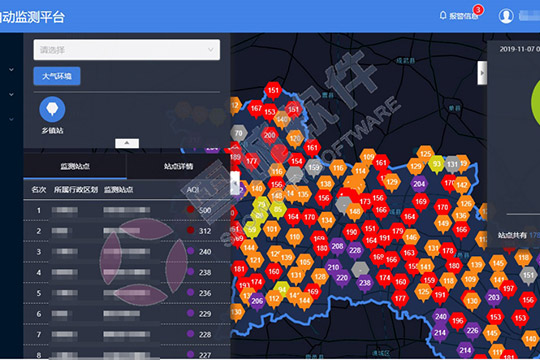
Task: Select the purple 206 map marker
Action: (x=257, y=301)
